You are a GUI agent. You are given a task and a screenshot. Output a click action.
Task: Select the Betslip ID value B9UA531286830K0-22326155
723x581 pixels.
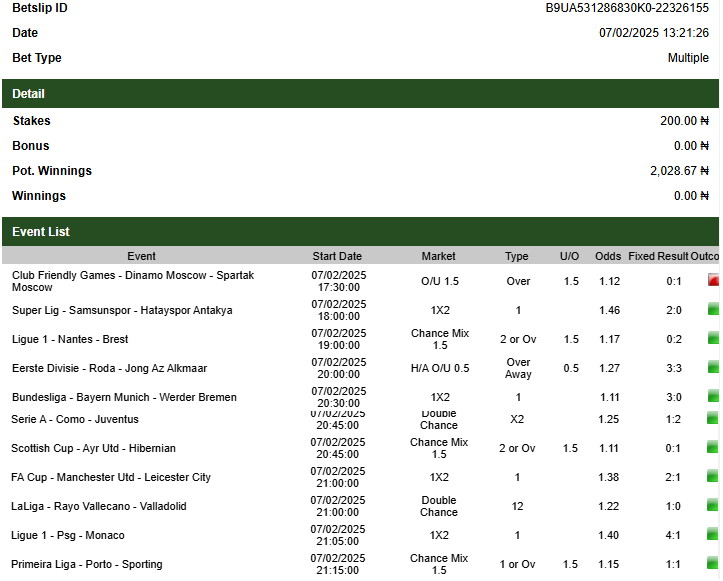coord(627,8)
